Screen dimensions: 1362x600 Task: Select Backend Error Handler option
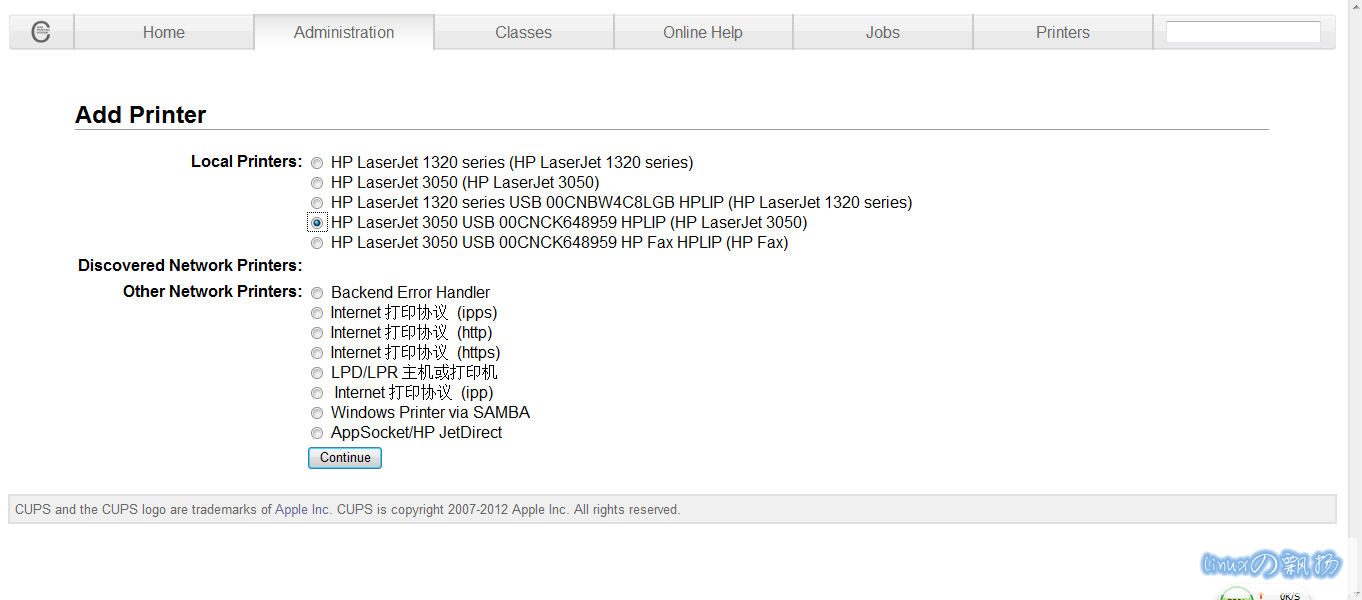click(x=317, y=293)
